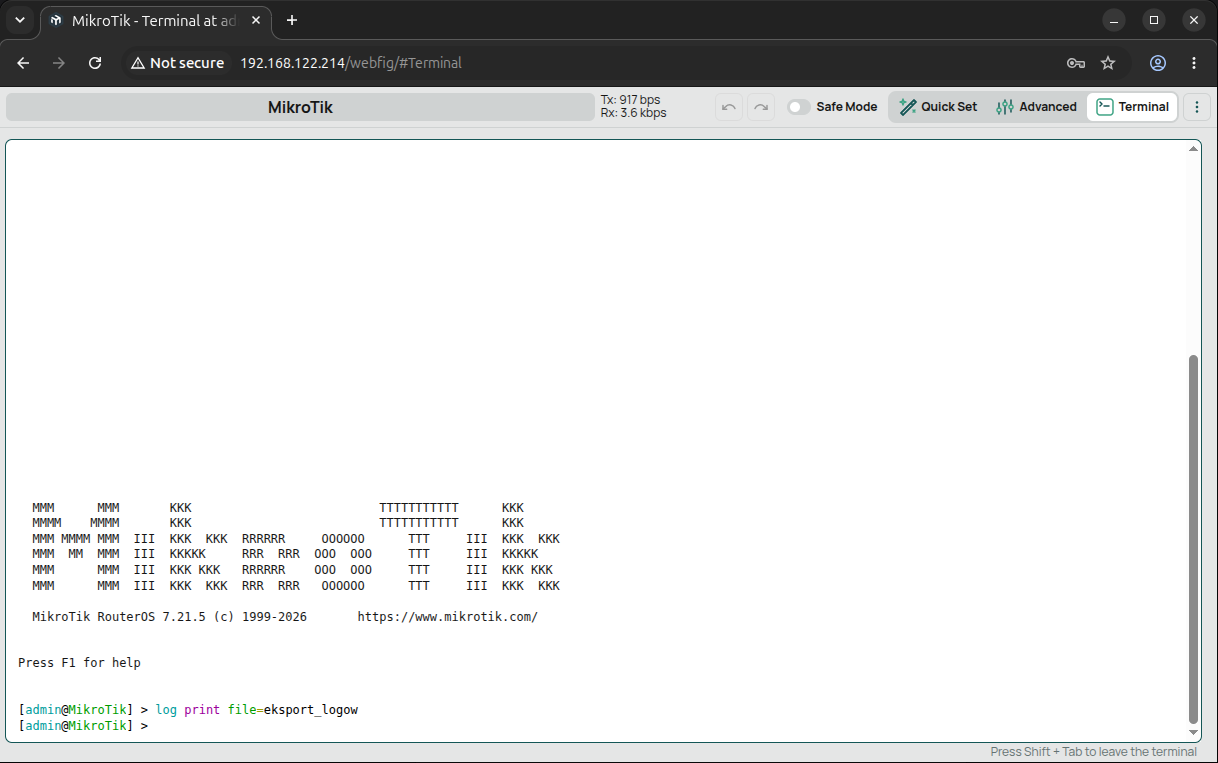Minimize the browser window
Screen dimensions: 1218x763
click(x=1115, y=20)
